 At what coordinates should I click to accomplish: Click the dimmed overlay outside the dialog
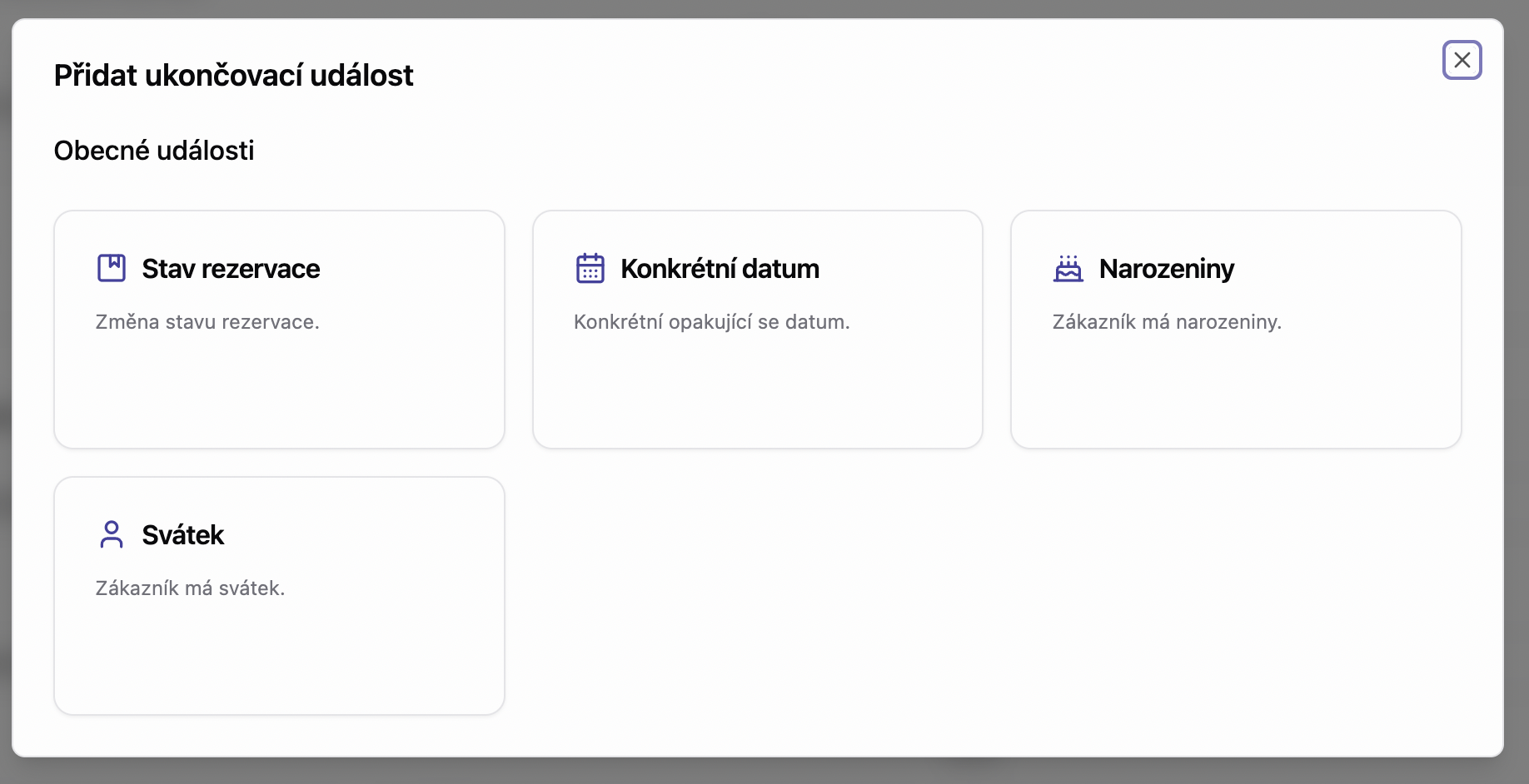[764, 772]
